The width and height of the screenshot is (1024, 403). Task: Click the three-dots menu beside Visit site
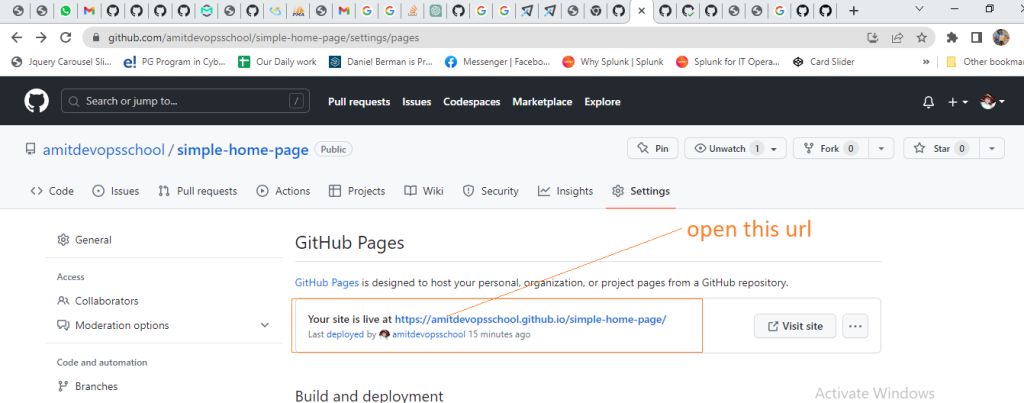click(x=854, y=326)
